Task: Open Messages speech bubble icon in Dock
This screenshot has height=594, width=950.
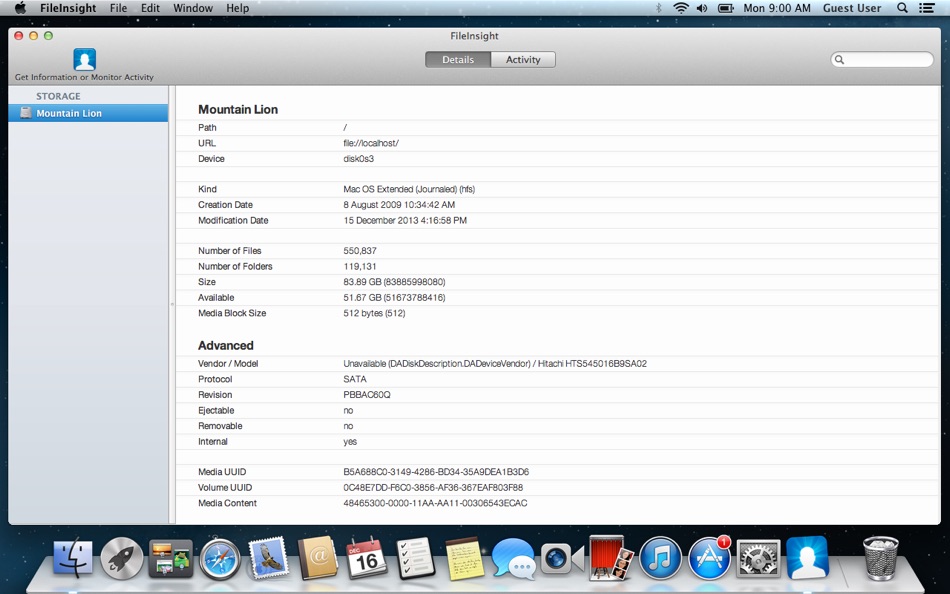Action: (x=513, y=558)
